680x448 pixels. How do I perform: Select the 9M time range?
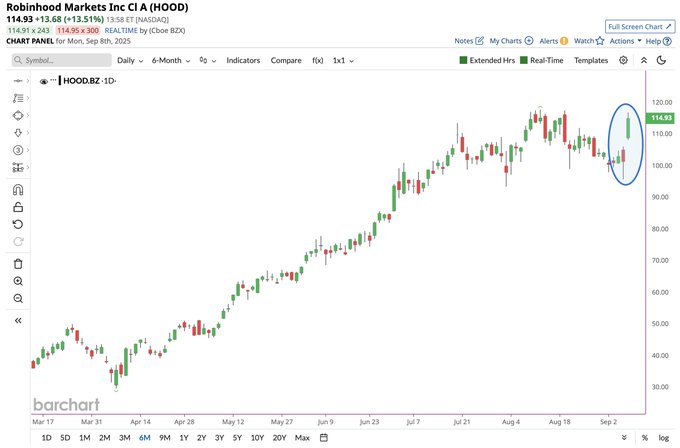[165, 438]
